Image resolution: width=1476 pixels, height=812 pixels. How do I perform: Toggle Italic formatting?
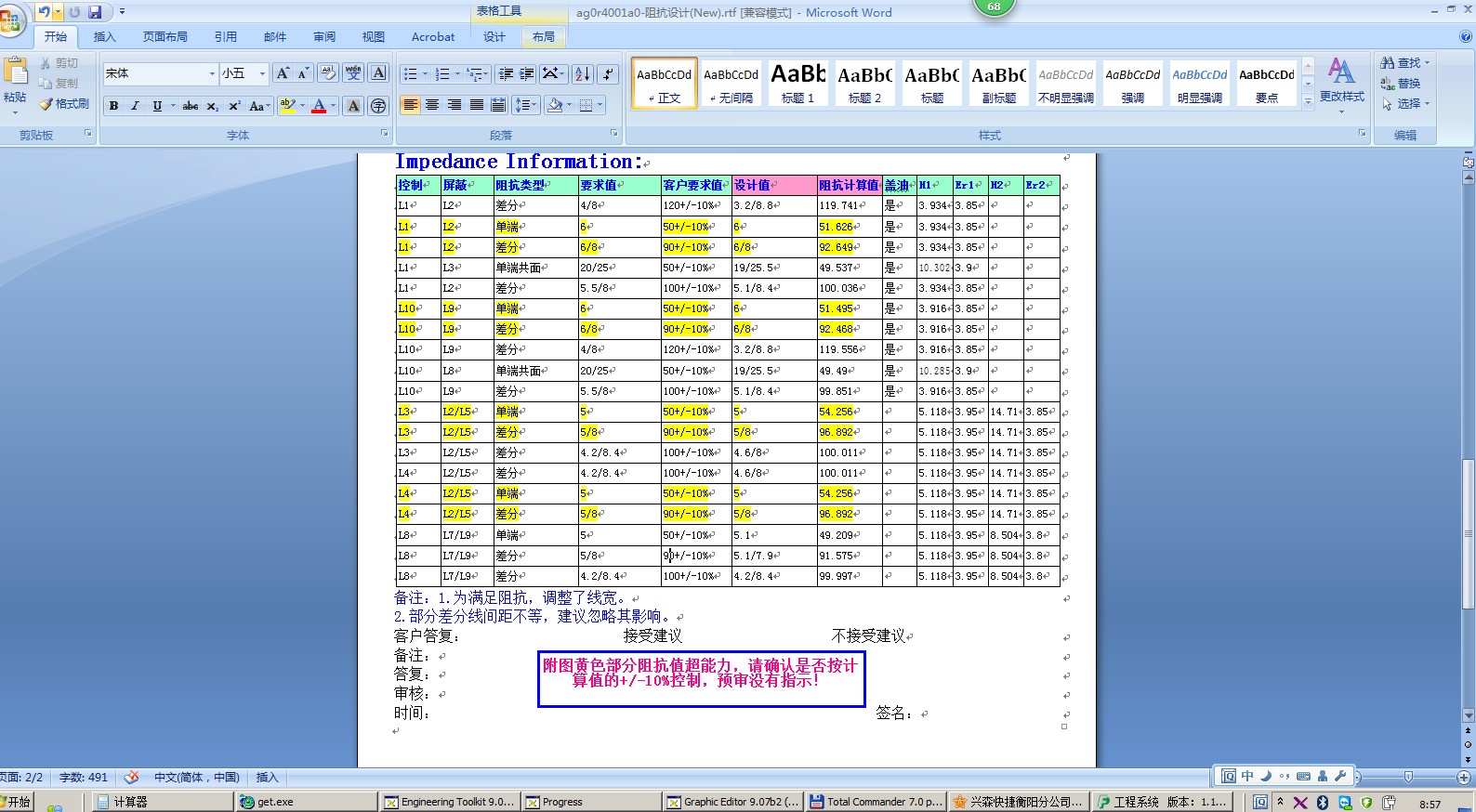coord(135,106)
